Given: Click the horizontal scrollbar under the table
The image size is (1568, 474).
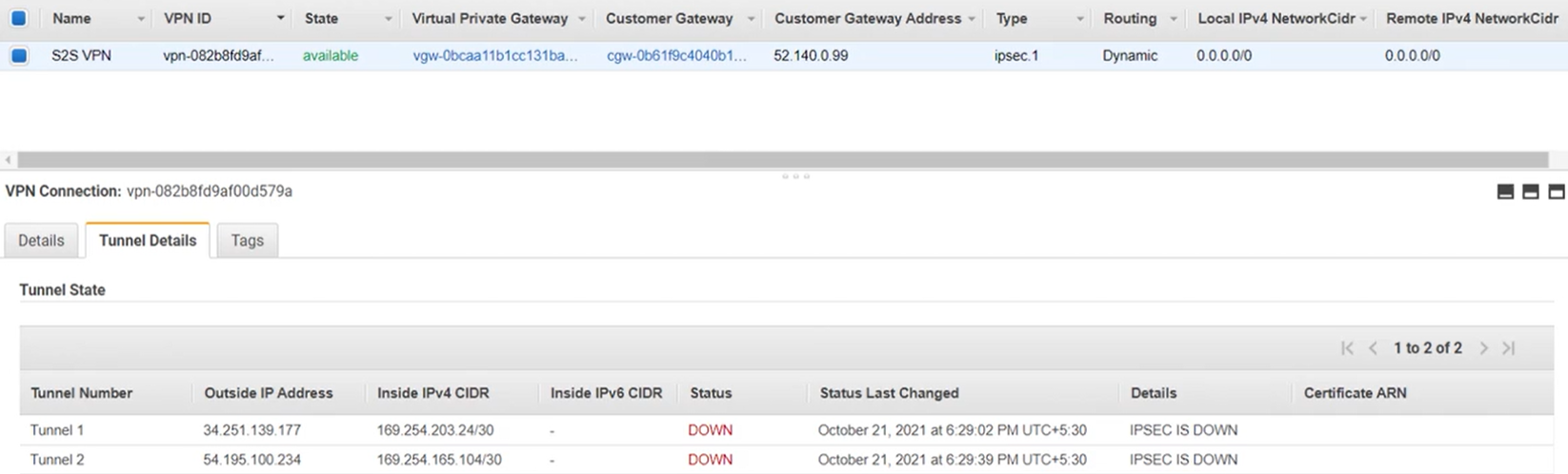Looking at the screenshot, I should 781,160.
